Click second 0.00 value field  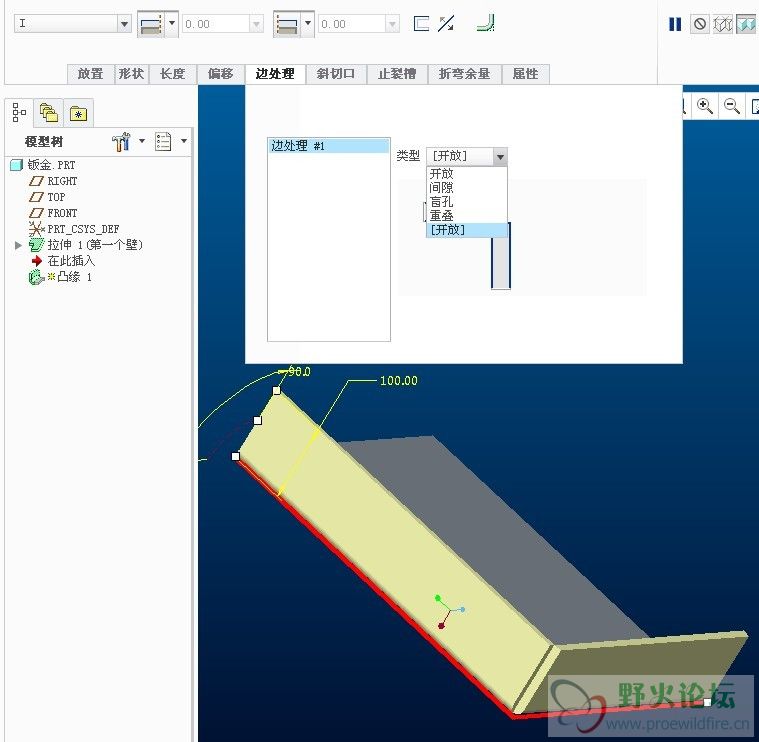click(351, 24)
